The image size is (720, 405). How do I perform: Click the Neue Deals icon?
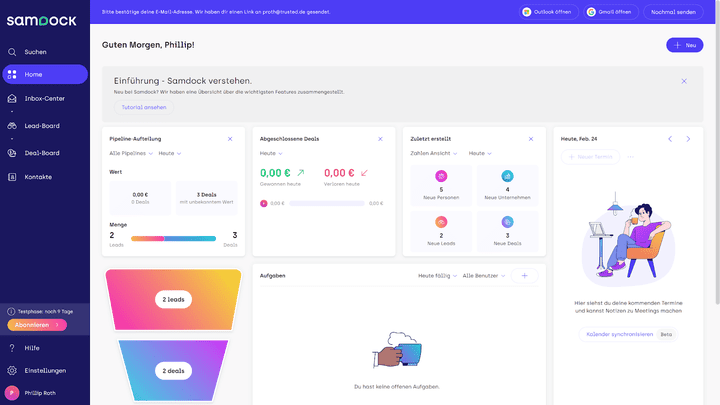click(x=507, y=222)
